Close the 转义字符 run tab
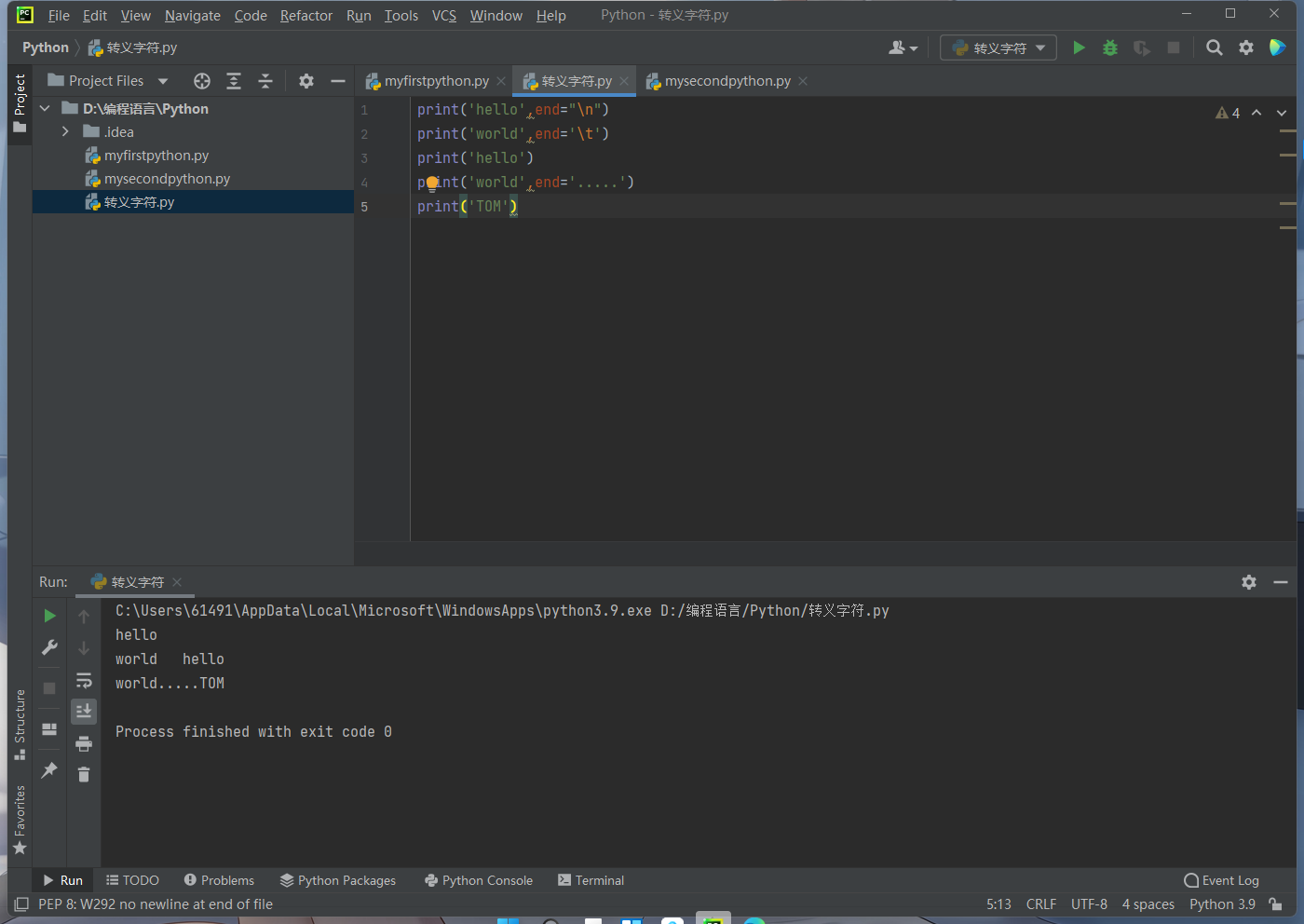 (177, 582)
